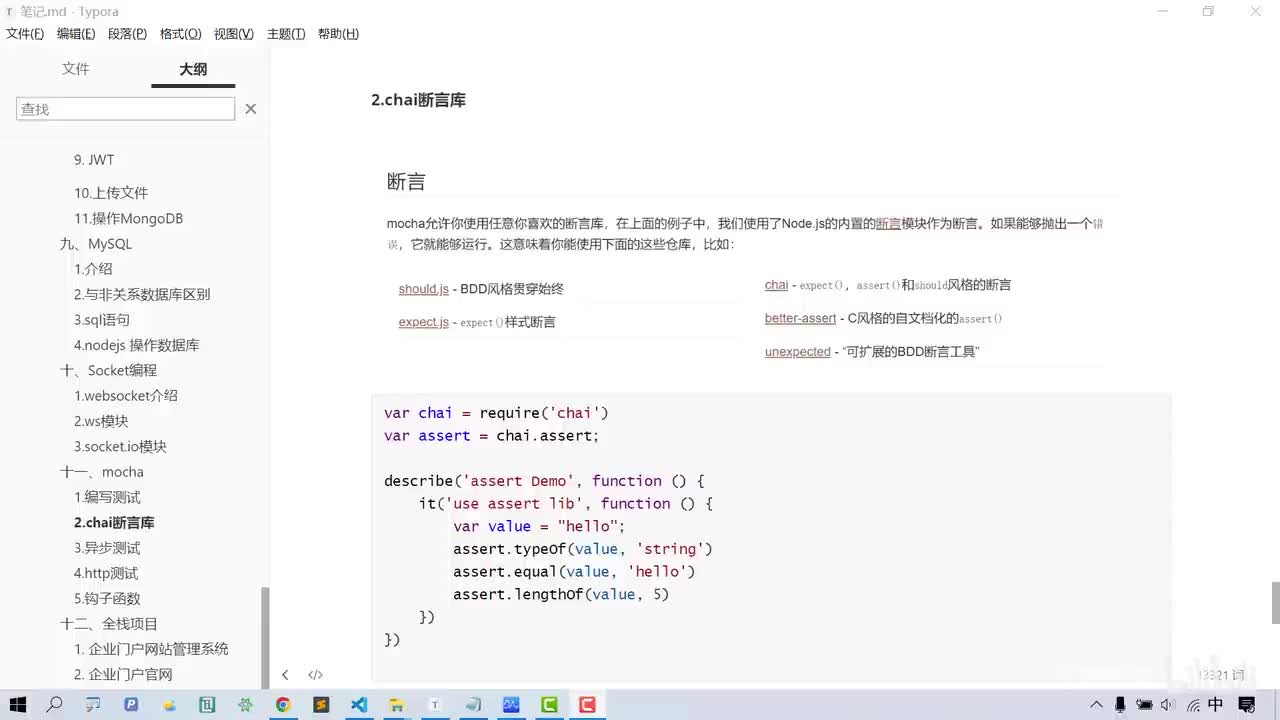Toggle the 中 input method indicator
This screenshot has height=720, width=1280.
(x=1216, y=705)
